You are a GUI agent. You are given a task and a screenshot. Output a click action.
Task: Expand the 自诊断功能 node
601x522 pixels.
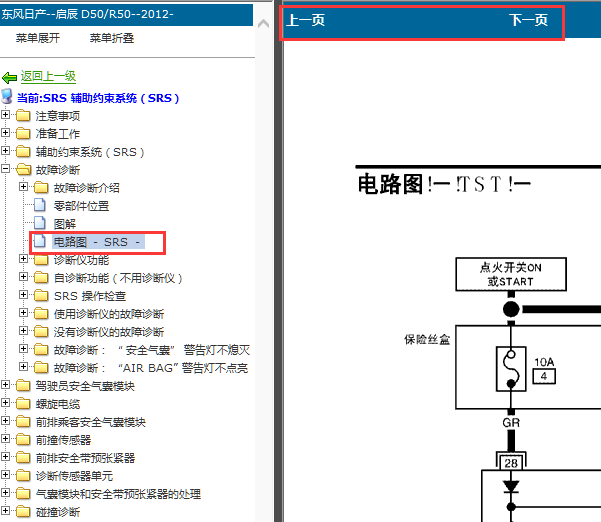[x=23, y=276]
